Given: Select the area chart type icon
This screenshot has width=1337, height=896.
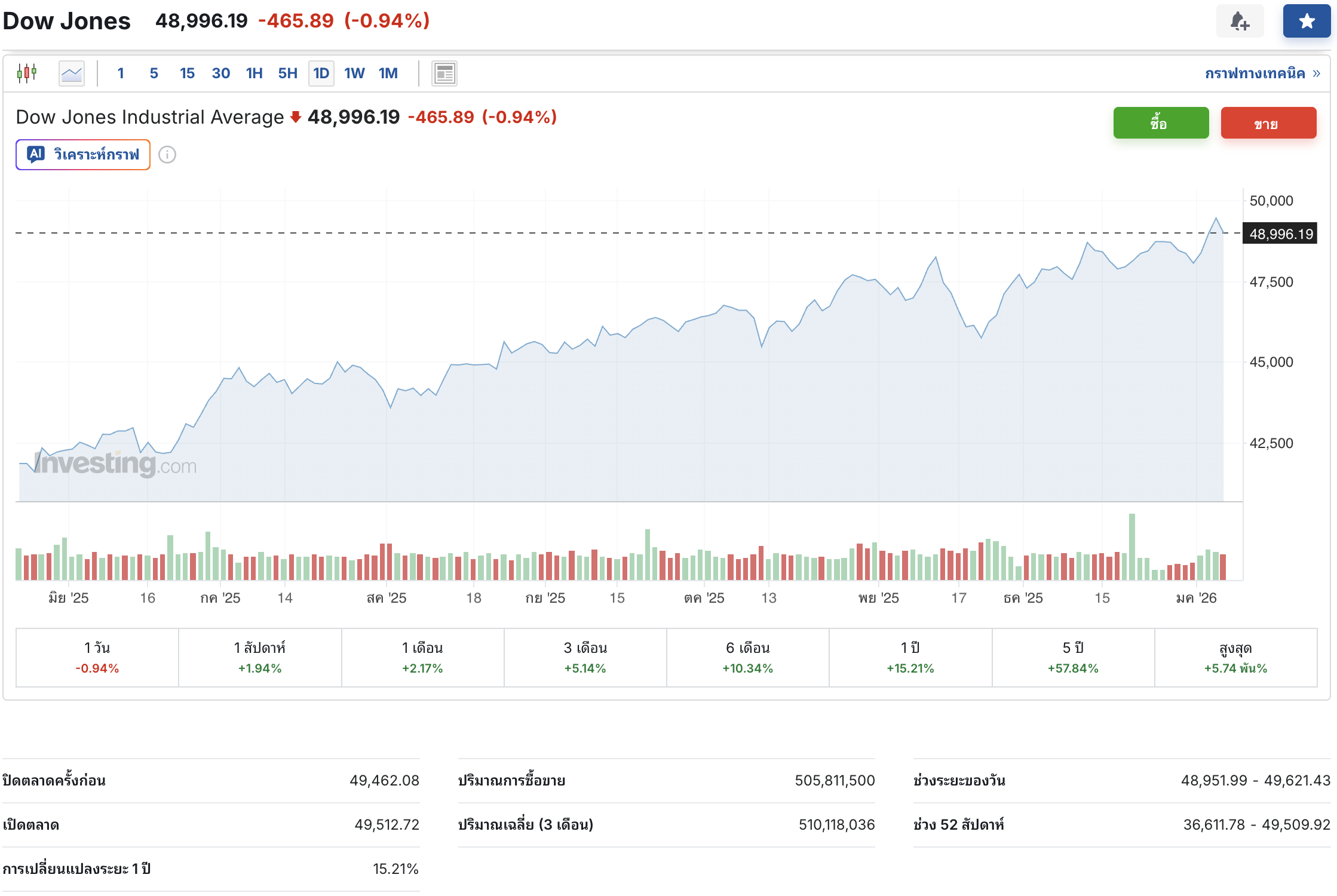Looking at the screenshot, I should 72,73.
